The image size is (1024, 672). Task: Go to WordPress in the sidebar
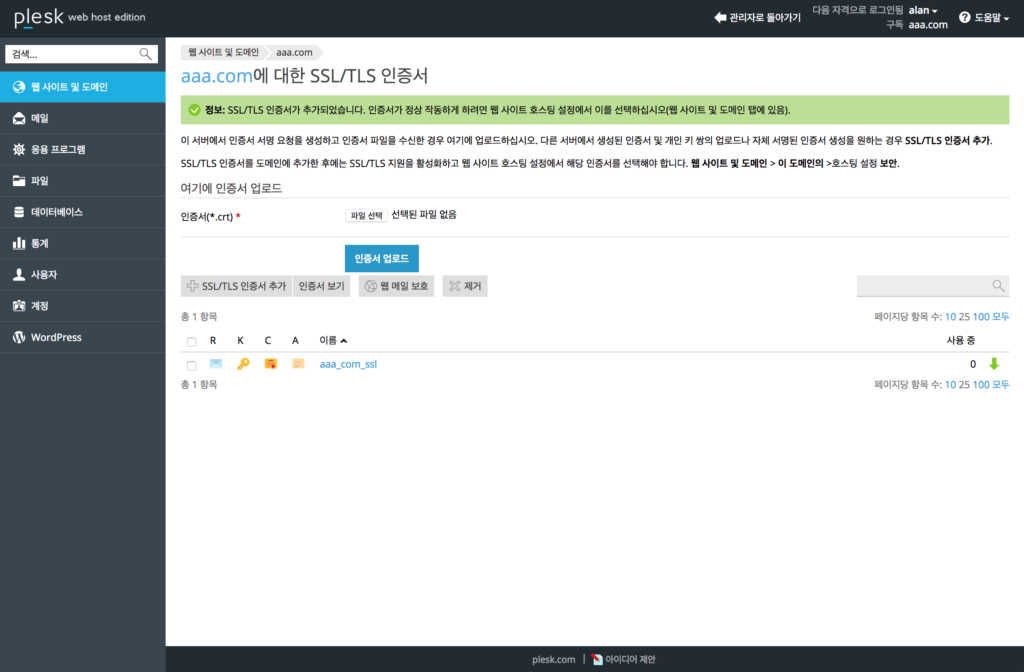[x=82, y=338]
